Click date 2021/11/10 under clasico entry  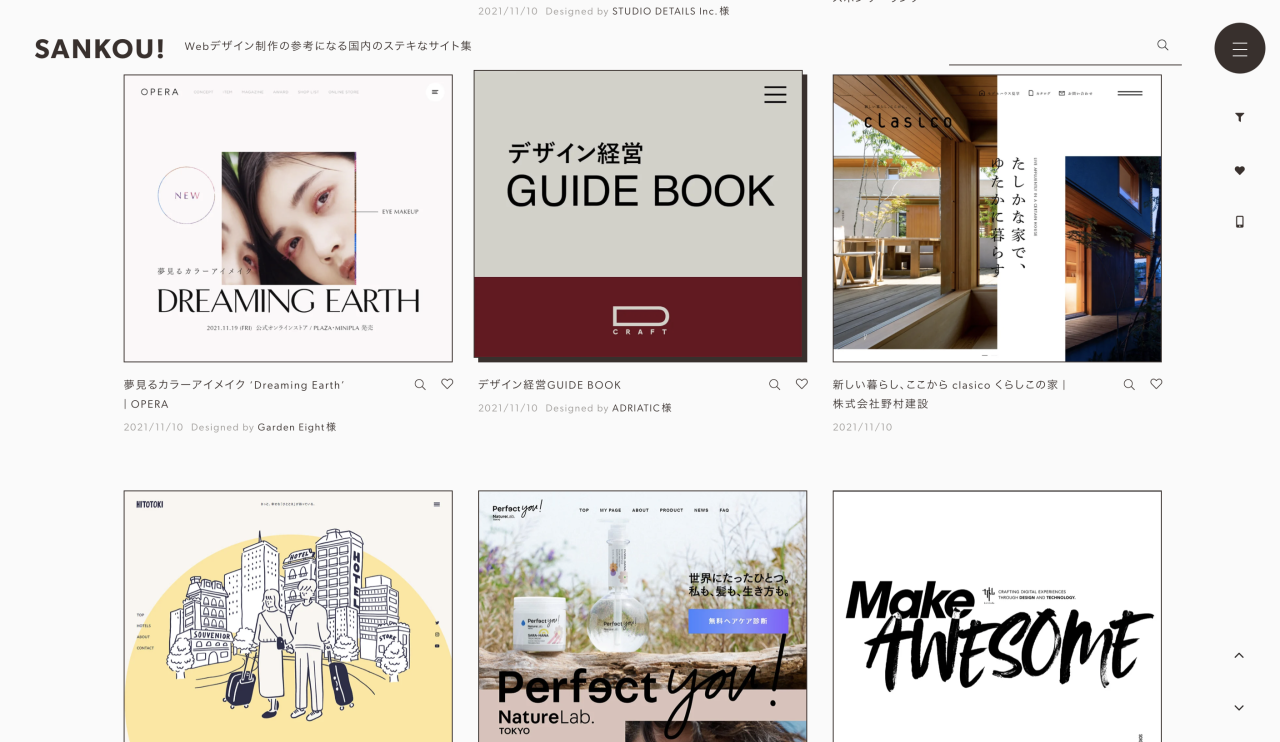coord(863,427)
